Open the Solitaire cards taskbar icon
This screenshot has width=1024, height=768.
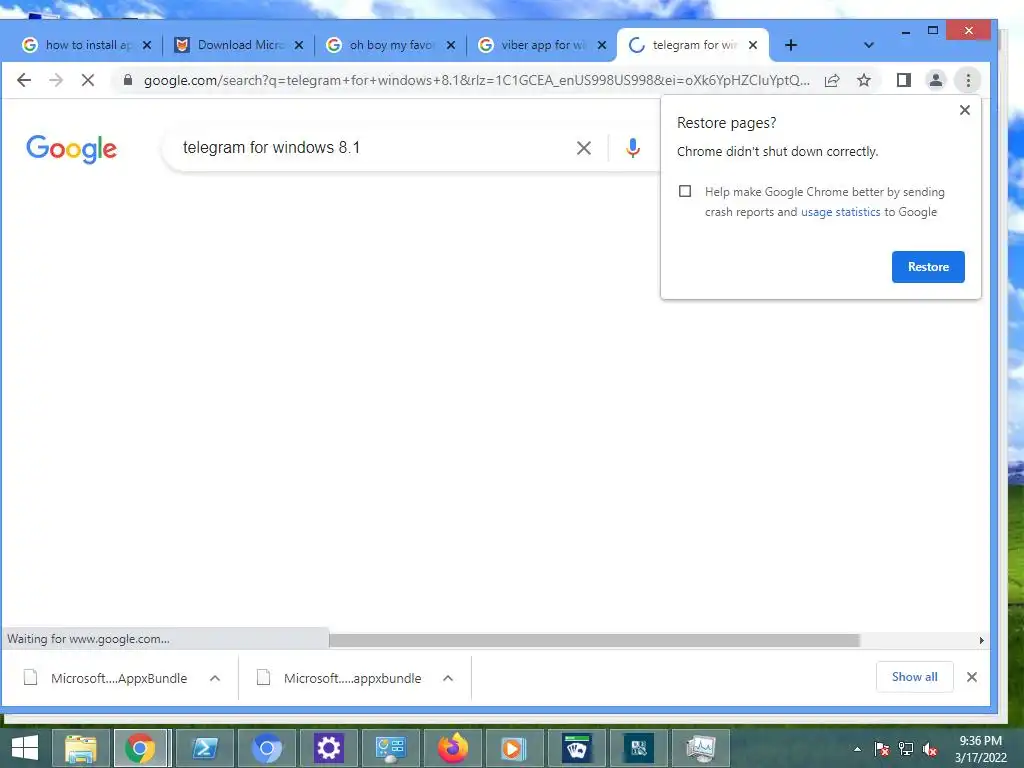(x=577, y=748)
